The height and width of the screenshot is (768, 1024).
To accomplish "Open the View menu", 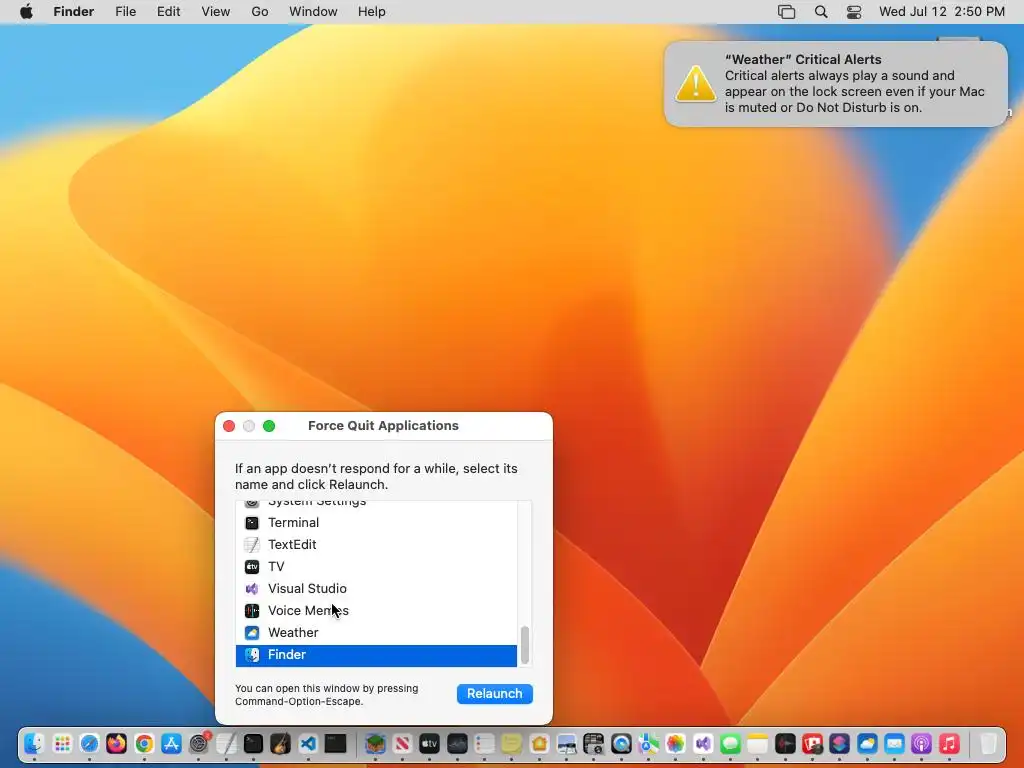I will [216, 12].
